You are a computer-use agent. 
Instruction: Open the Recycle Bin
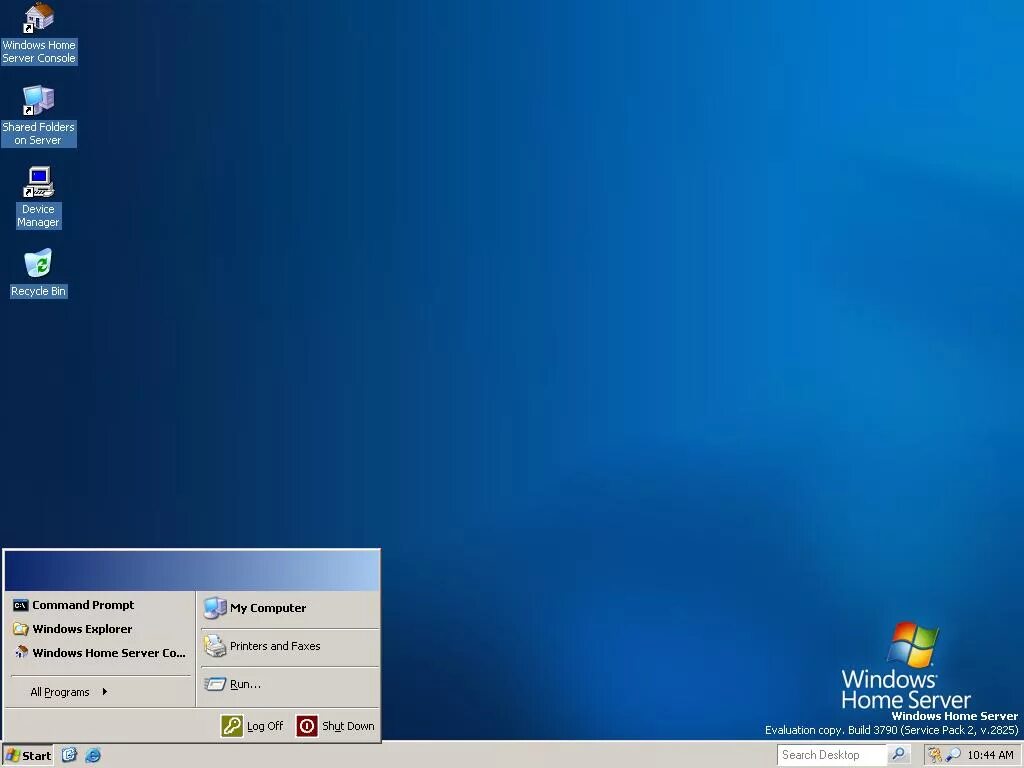pos(38,265)
